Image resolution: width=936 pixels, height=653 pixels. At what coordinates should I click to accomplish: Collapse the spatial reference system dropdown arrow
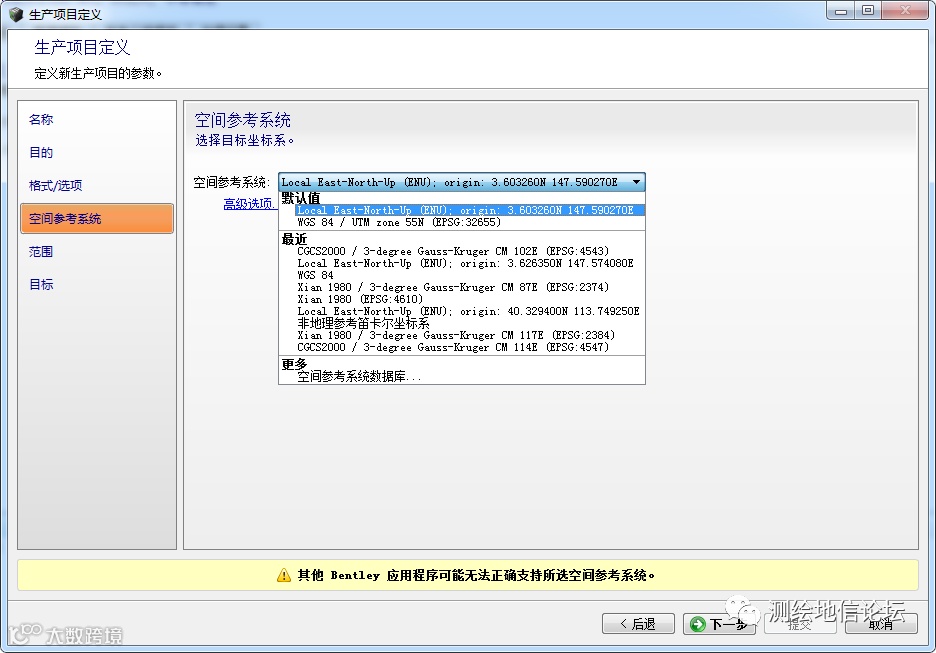coord(636,182)
